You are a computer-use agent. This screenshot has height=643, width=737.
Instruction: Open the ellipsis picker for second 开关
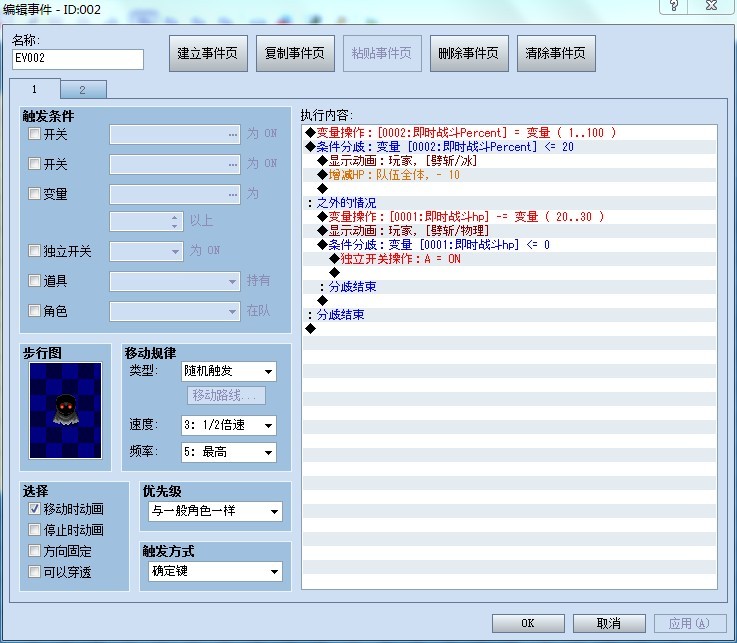[233, 165]
